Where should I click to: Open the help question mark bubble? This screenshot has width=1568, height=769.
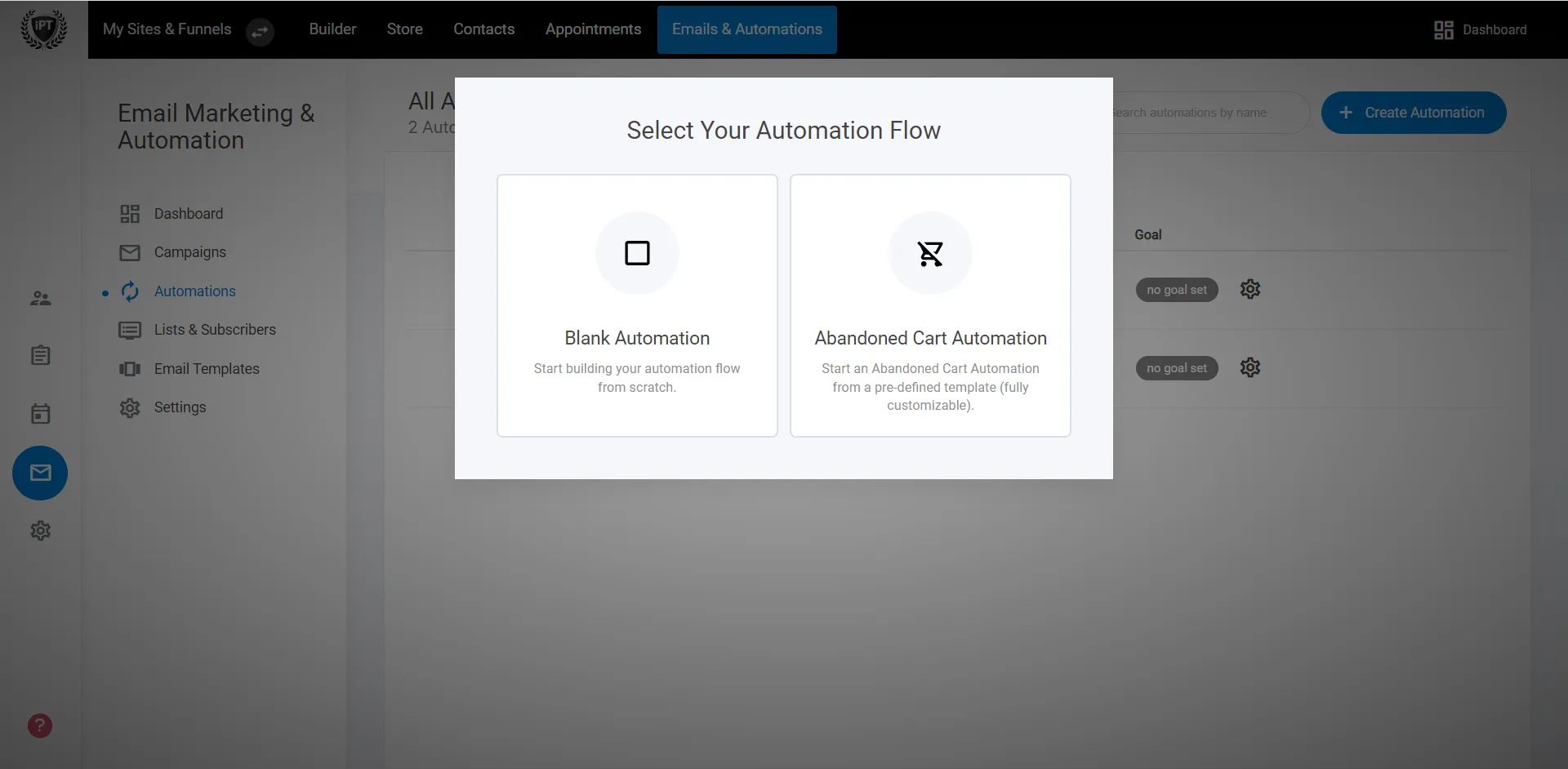click(39, 725)
